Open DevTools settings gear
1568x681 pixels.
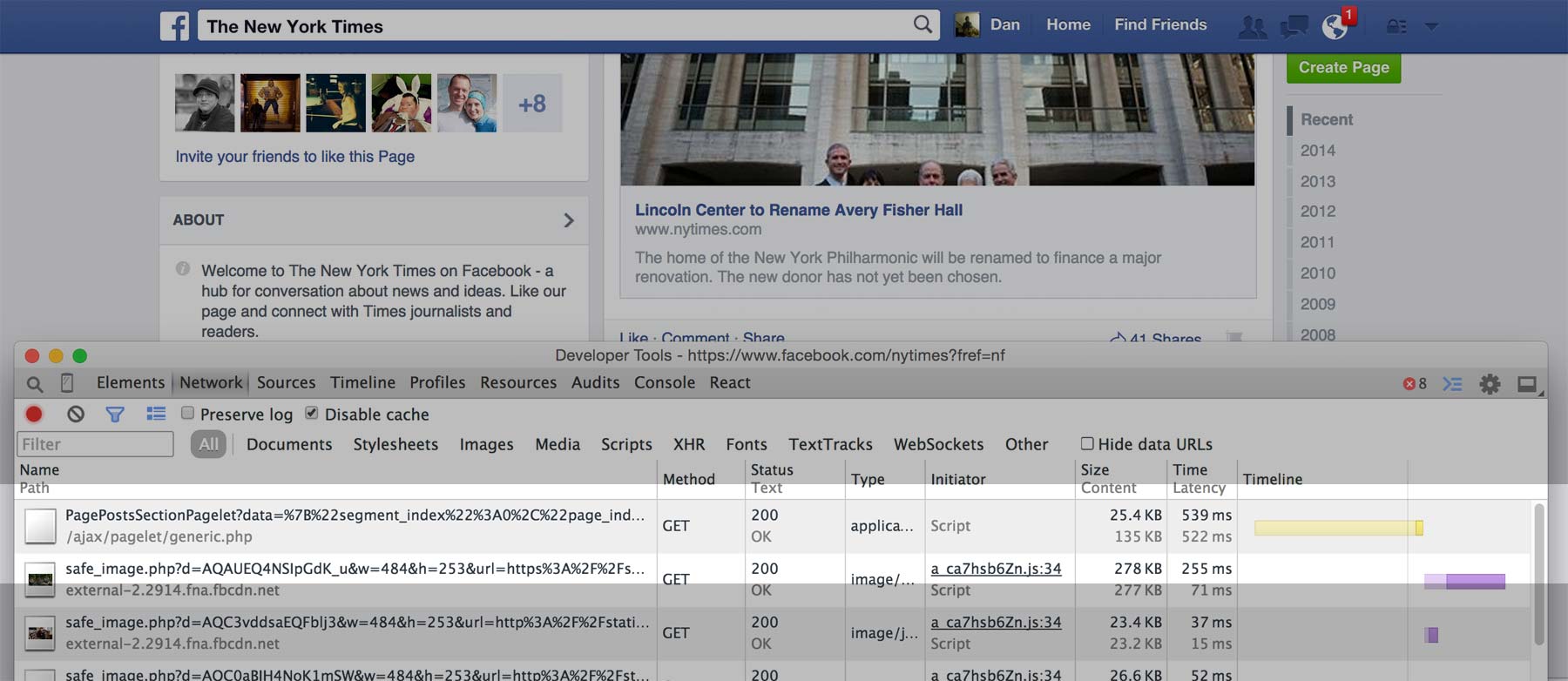[x=1490, y=384]
